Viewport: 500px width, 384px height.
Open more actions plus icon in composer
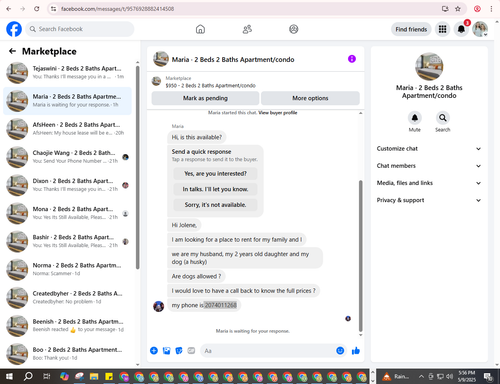click(154, 351)
